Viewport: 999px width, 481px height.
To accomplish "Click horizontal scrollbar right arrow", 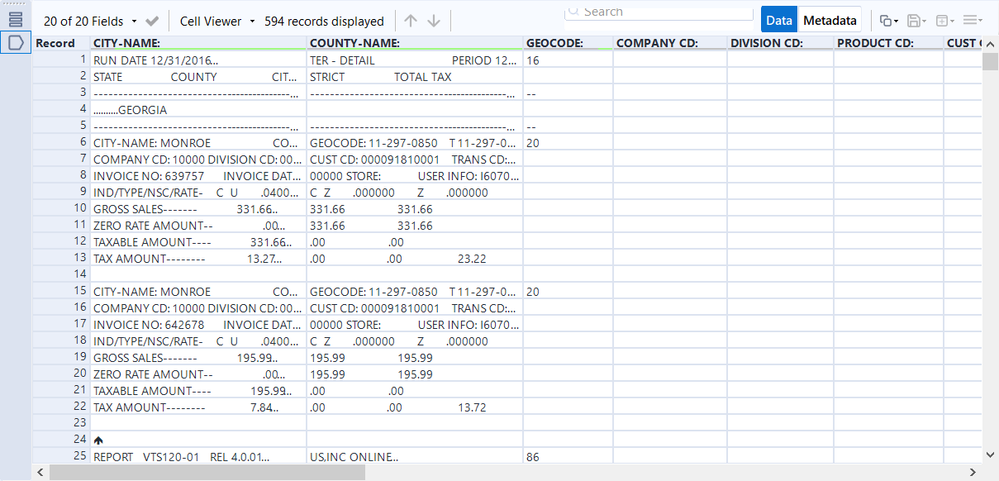I will coord(973,472).
